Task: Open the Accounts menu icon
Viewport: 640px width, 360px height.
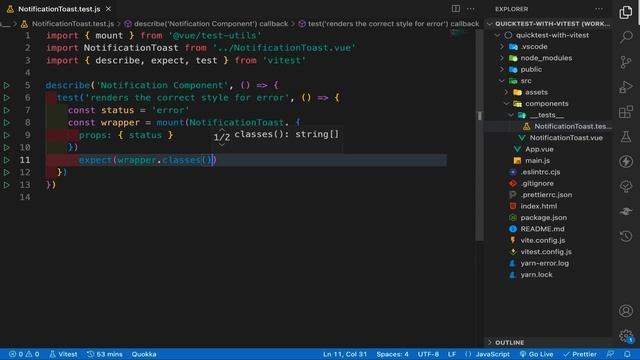Action: (x=626, y=311)
